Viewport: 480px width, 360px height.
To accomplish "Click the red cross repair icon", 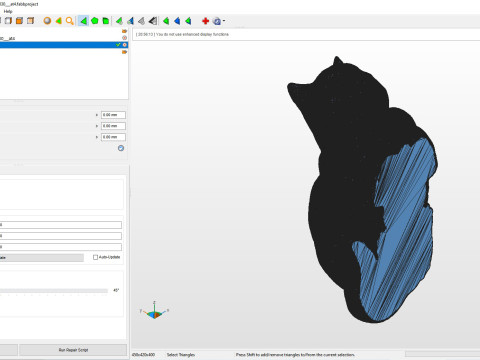I will 205,21.
